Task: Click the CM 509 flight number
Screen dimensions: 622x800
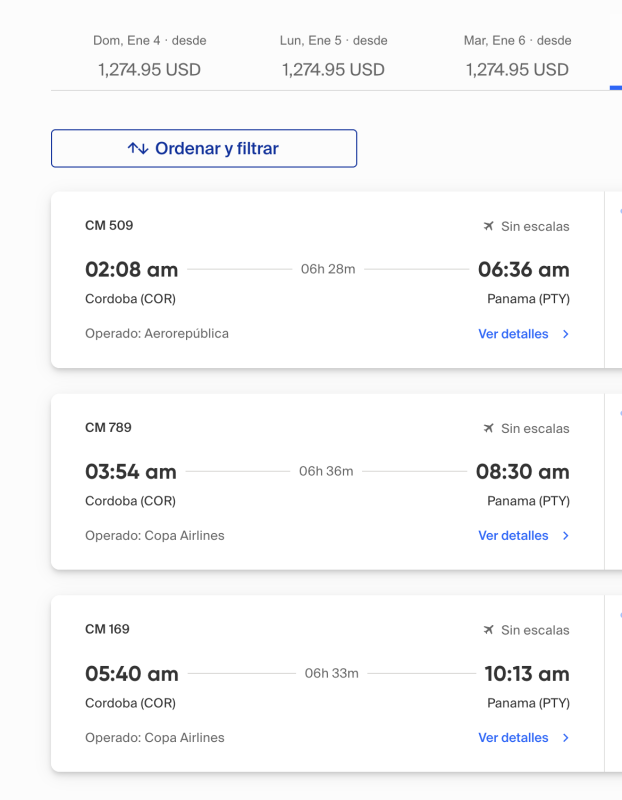Action: (109, 225)
